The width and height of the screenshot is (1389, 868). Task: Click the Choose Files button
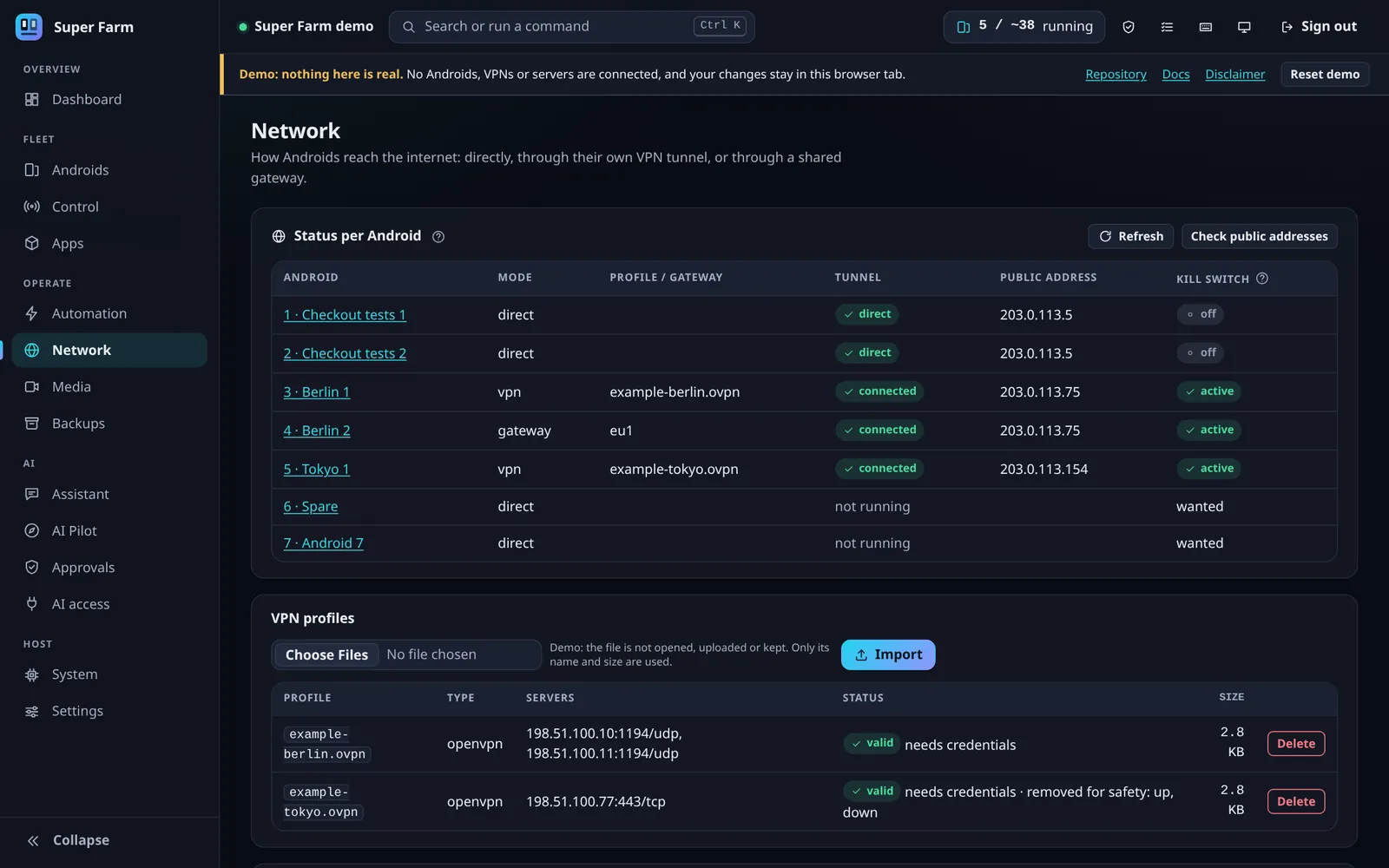click(326, 655)
